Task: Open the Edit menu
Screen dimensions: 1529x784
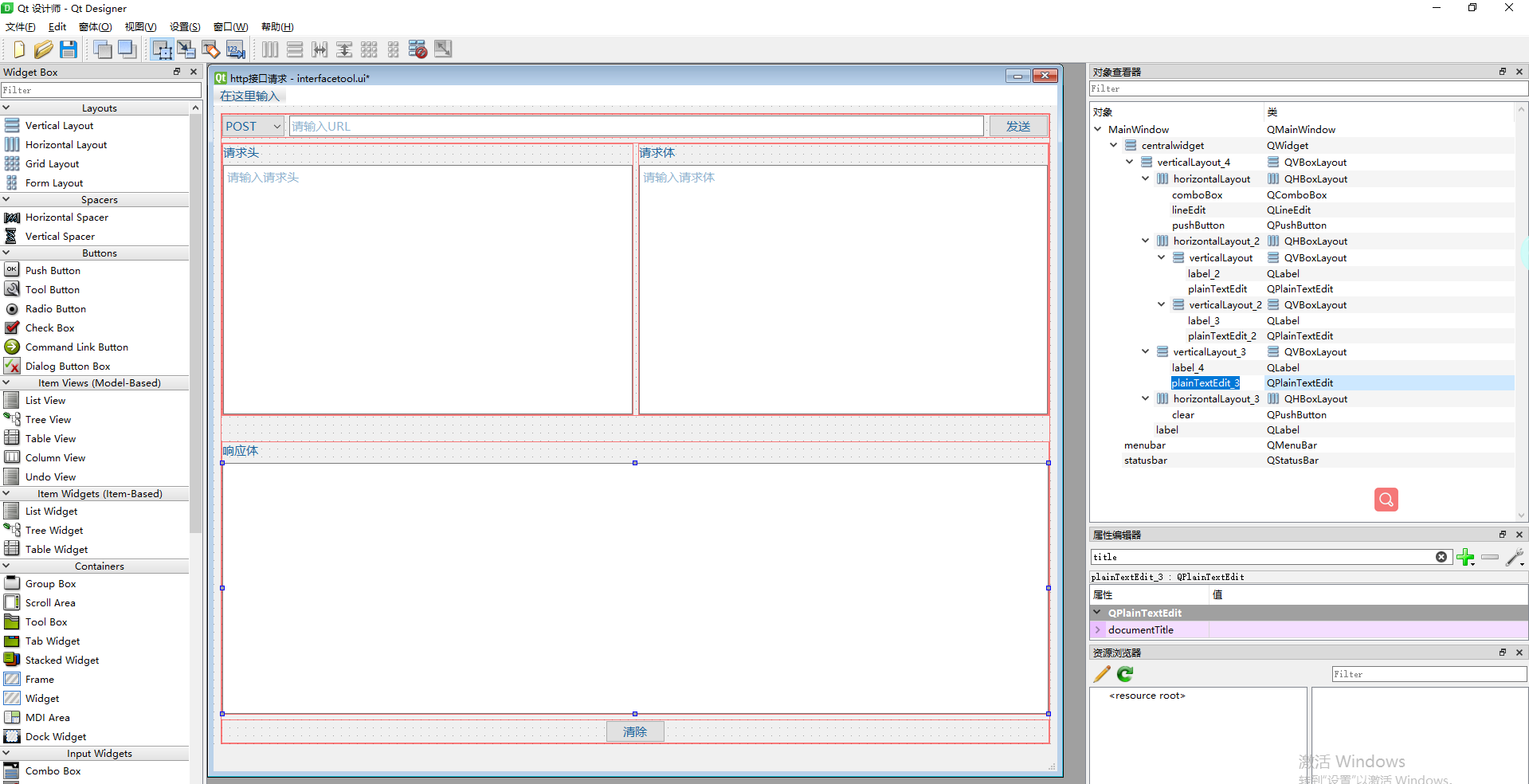Action: pyautogui.click(x=57, y=26)
